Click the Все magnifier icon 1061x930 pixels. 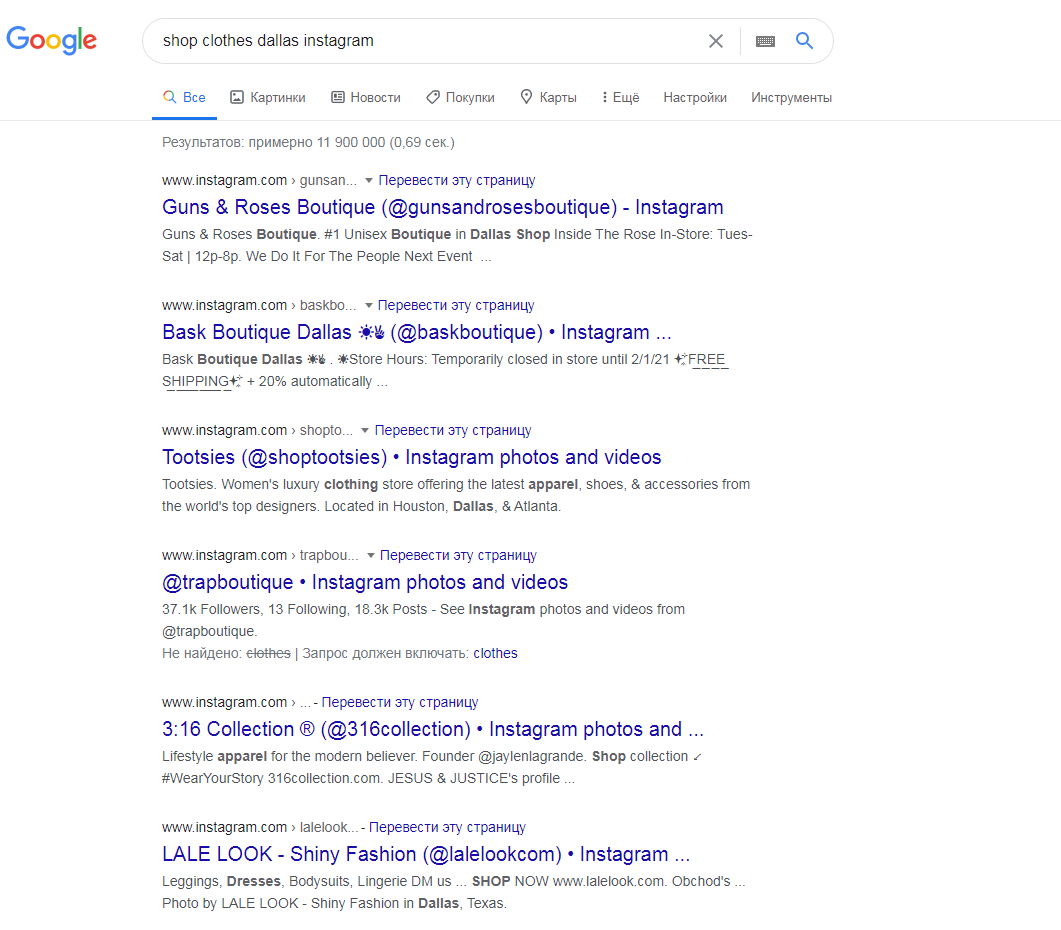pos(170,97)
